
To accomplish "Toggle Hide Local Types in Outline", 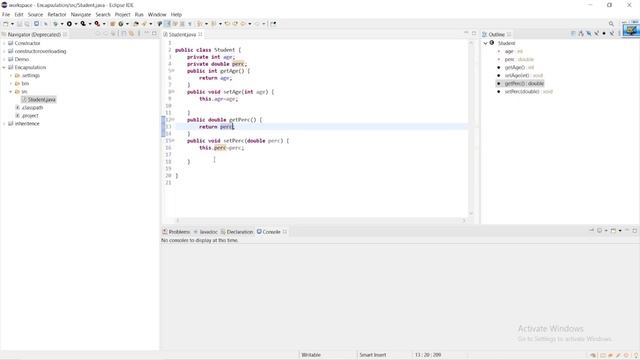I will coord(611,34).
